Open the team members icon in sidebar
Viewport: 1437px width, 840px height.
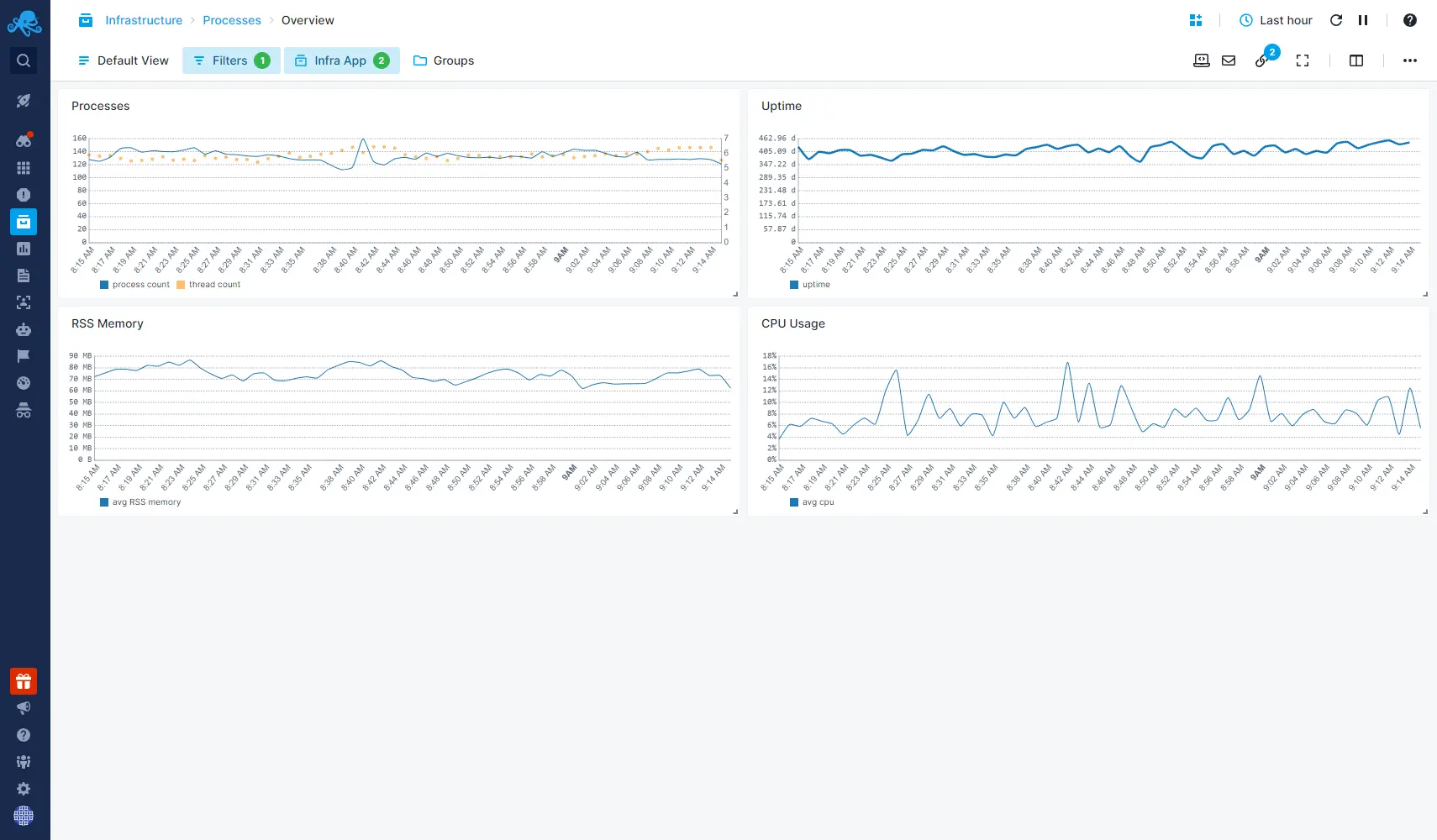[x=24, y=762]
